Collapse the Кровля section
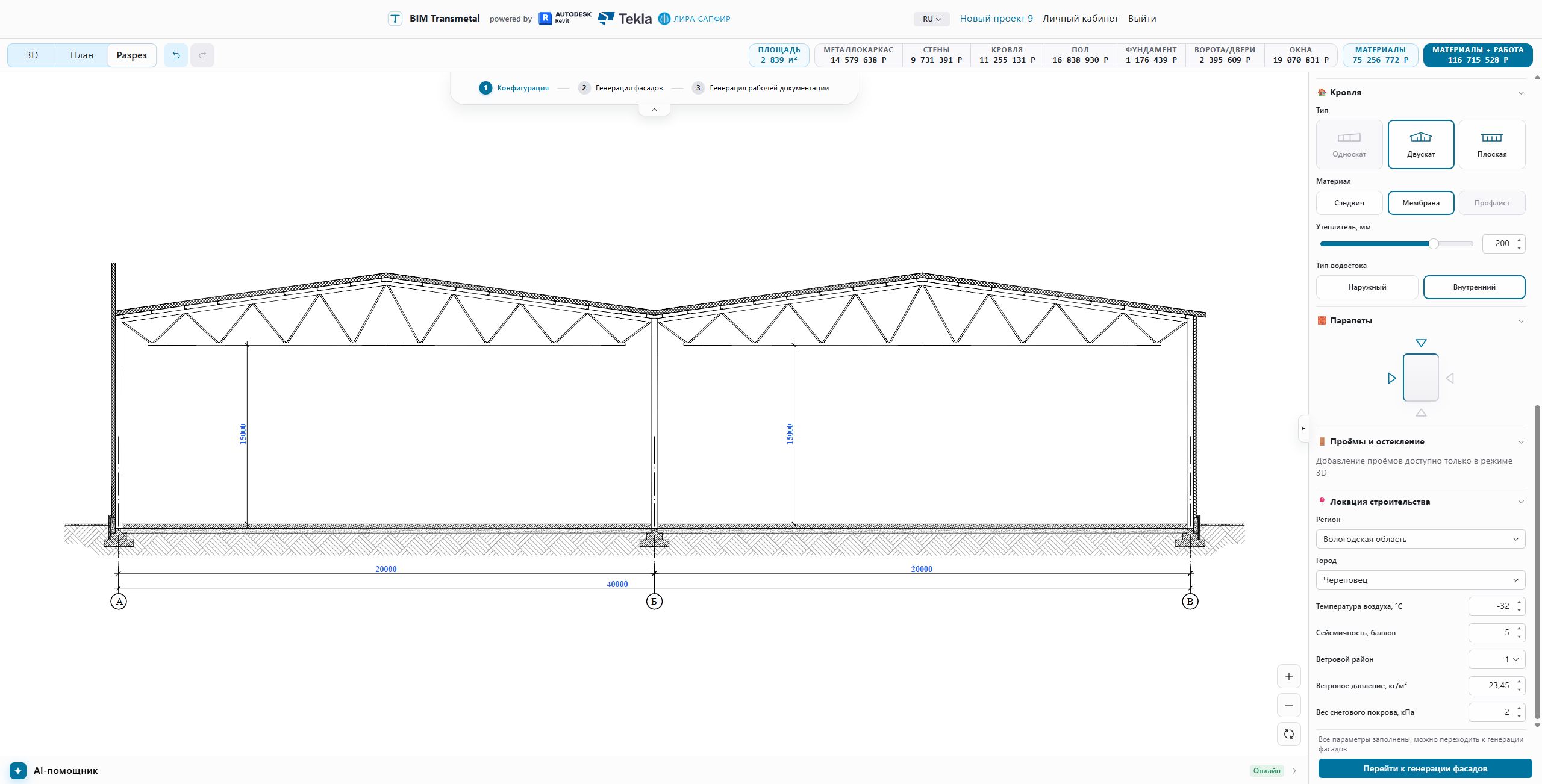The image size is (1542, 784). [x=1521, y=93]
